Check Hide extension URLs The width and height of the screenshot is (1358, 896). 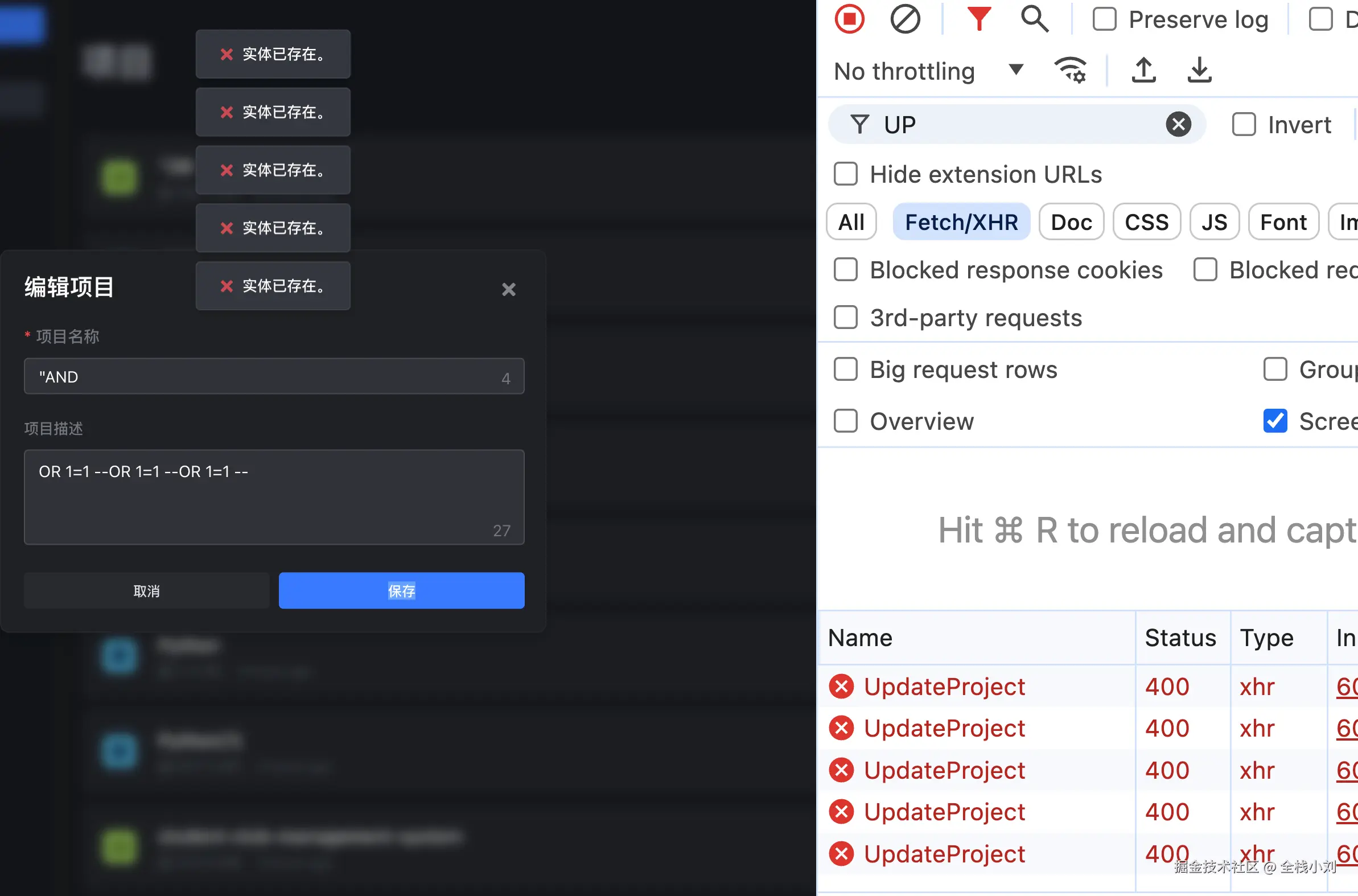pos(846,174)
